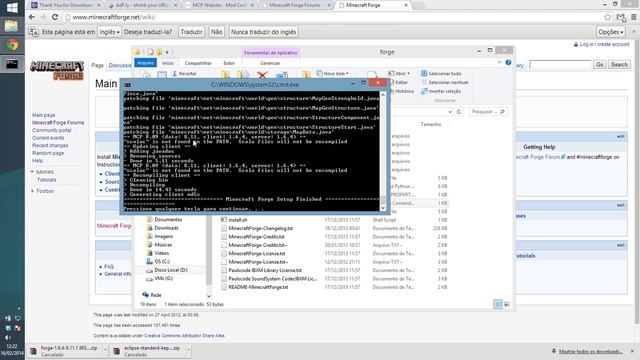640x360 pixels.
Task: Click Histórico in the Explorer ribbon
Action: [401, 91]
